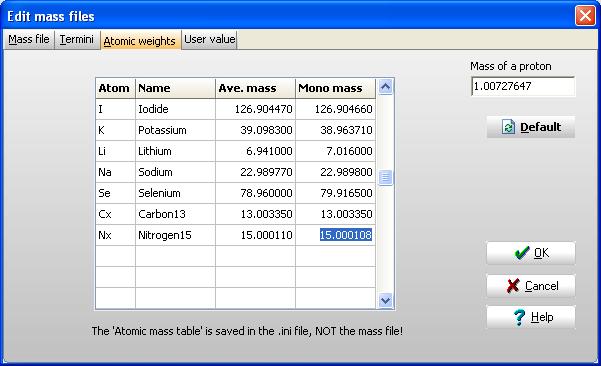Select the atom cell 'Li'
The image size is (601, 366).
coord(115,151)
